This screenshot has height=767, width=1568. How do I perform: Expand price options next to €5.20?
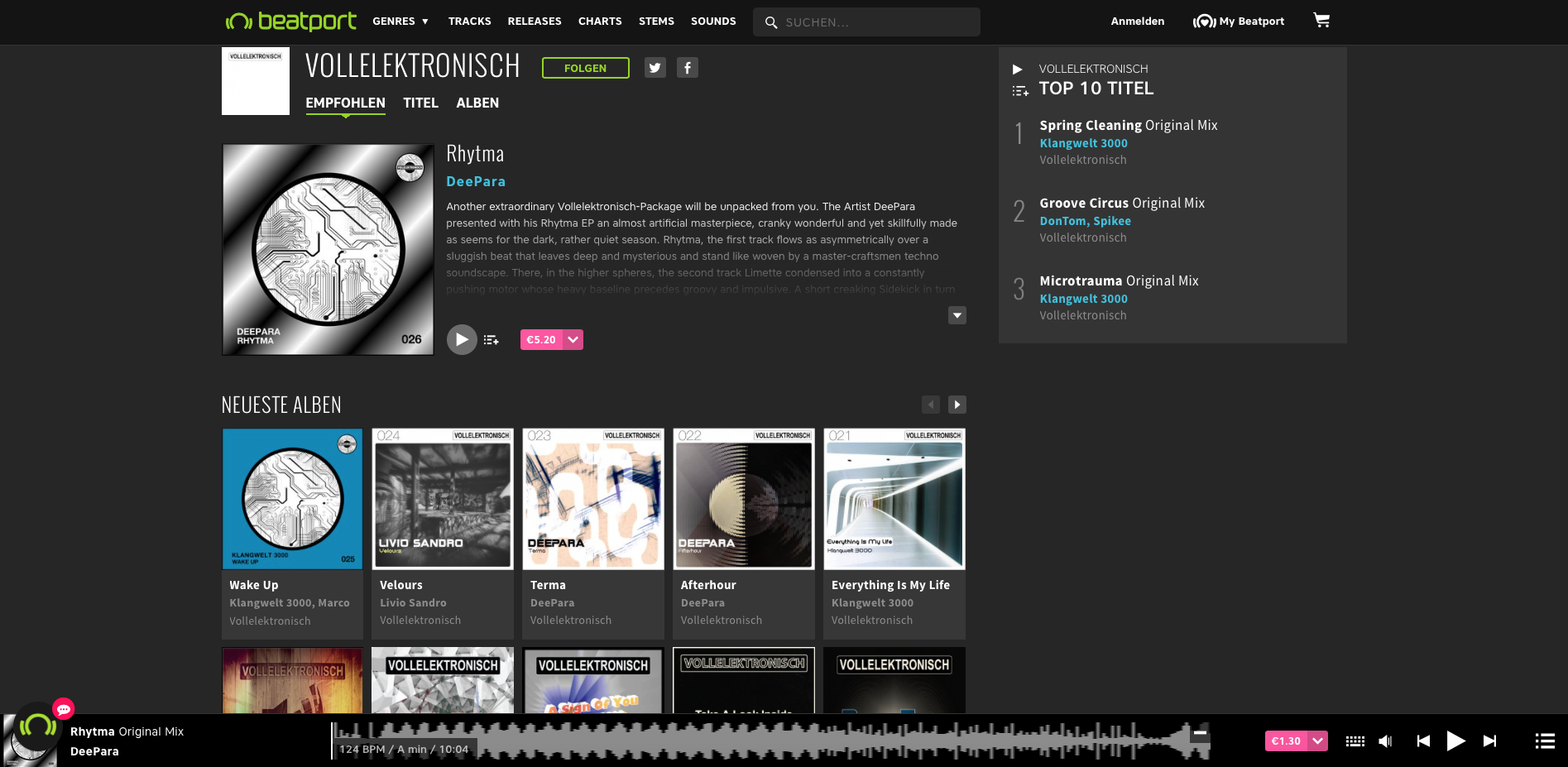573,339
